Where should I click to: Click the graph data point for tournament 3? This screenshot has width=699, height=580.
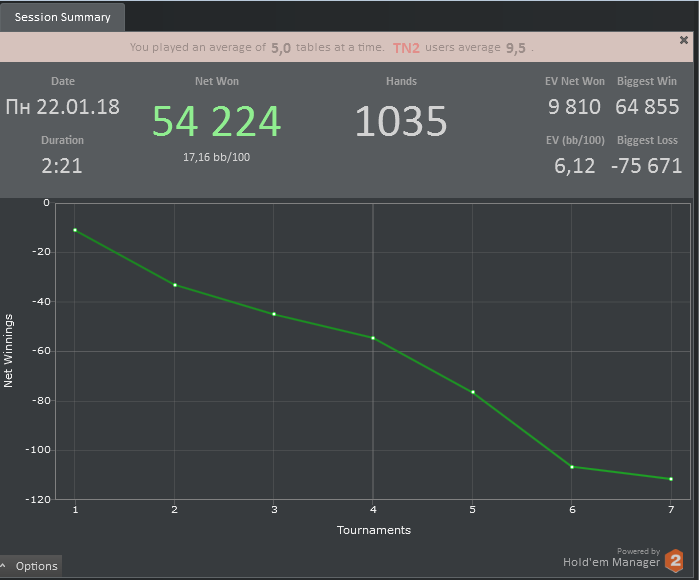274,314
